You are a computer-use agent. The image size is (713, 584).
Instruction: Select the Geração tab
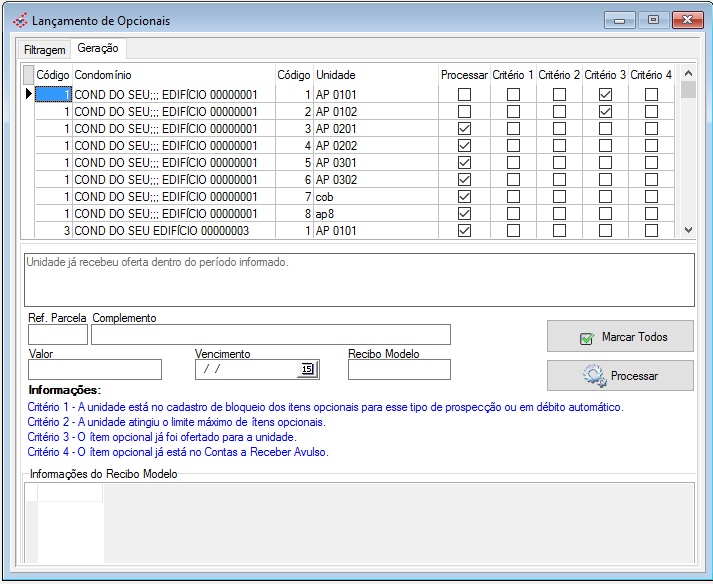tap(97, 48)
